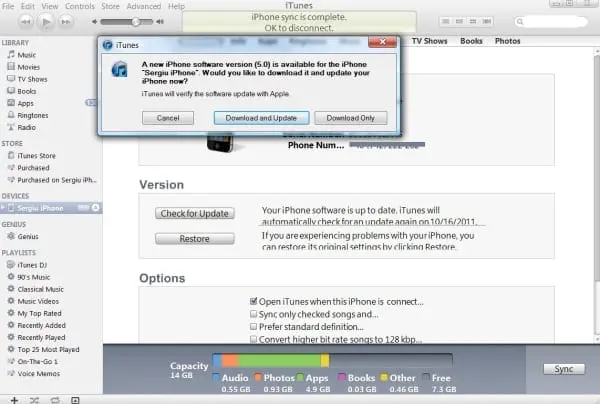
Task: Click the Check for Update button
Action: click(195, 213)
